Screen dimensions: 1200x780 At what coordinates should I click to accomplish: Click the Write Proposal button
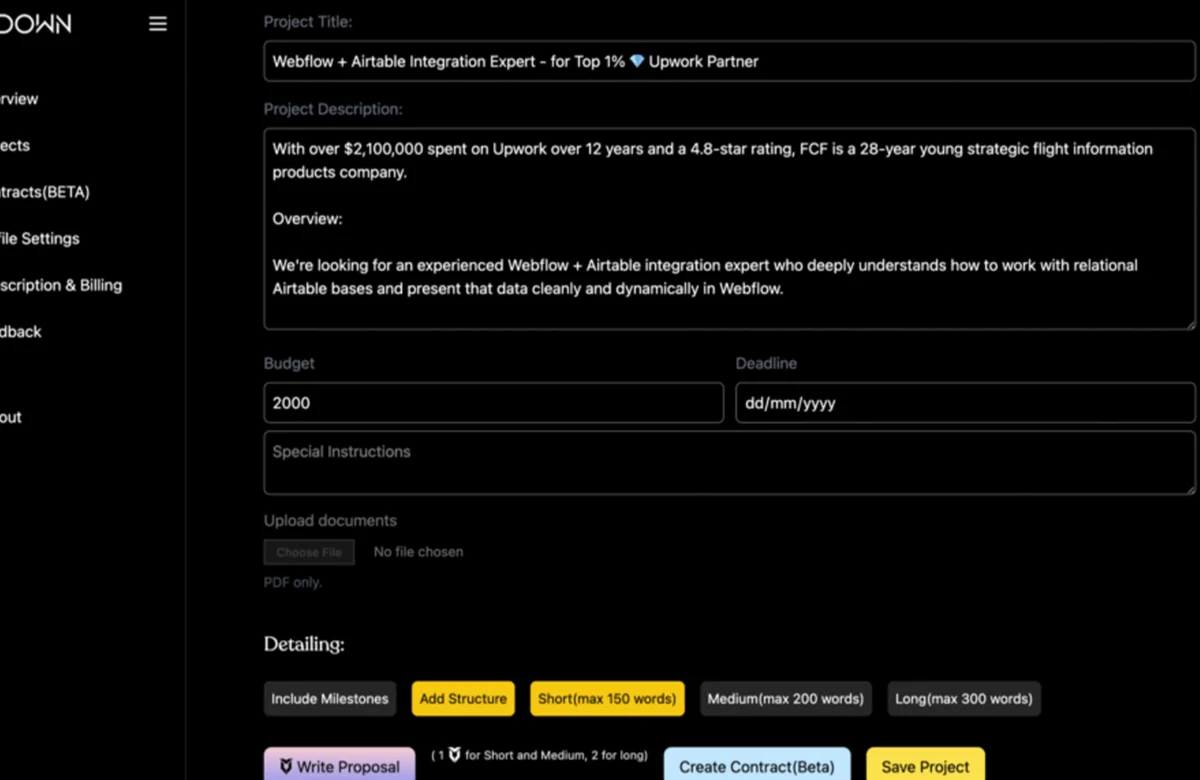339,765
